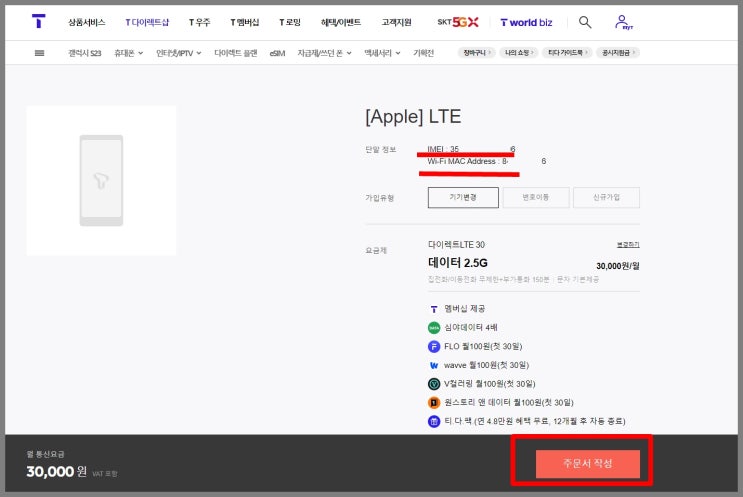
Task: Open the T 멤버십 menu
Action: pos(245,22)
